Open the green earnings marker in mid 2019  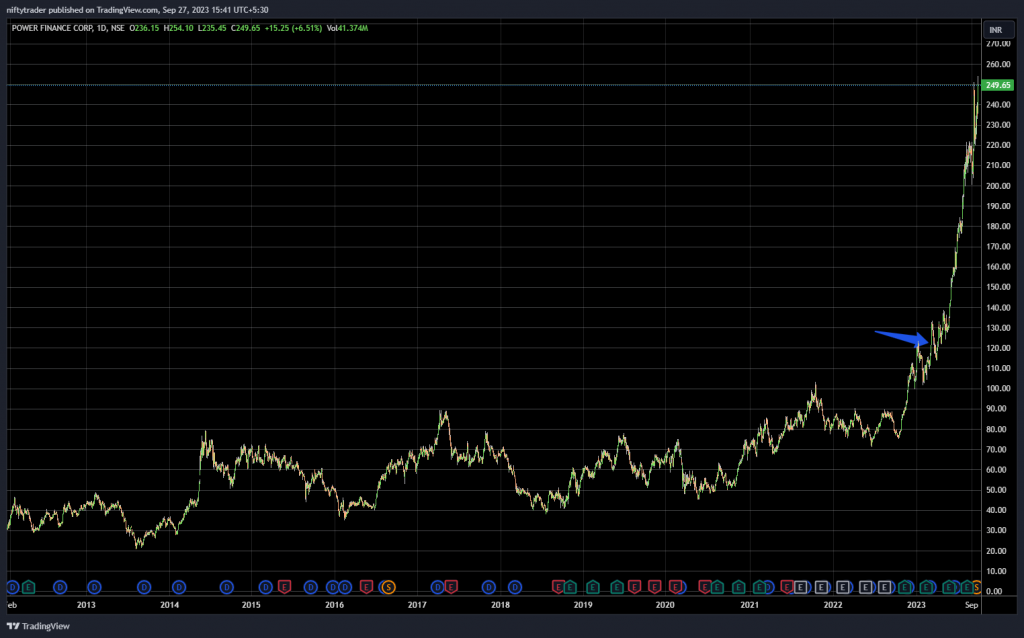tap(617, 587)
